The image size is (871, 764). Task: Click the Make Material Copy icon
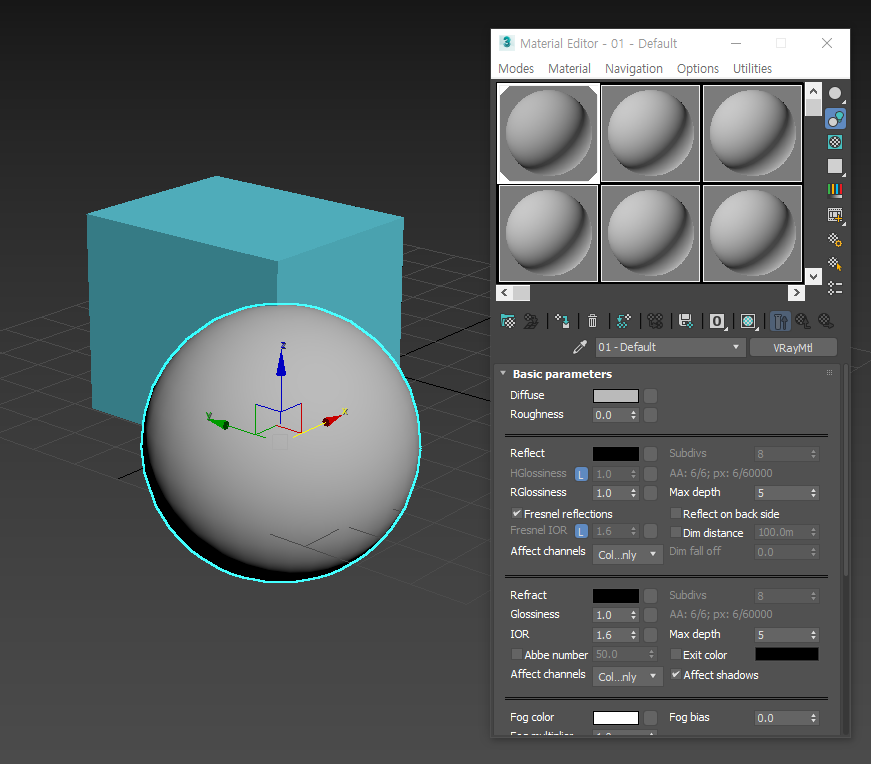624,321
